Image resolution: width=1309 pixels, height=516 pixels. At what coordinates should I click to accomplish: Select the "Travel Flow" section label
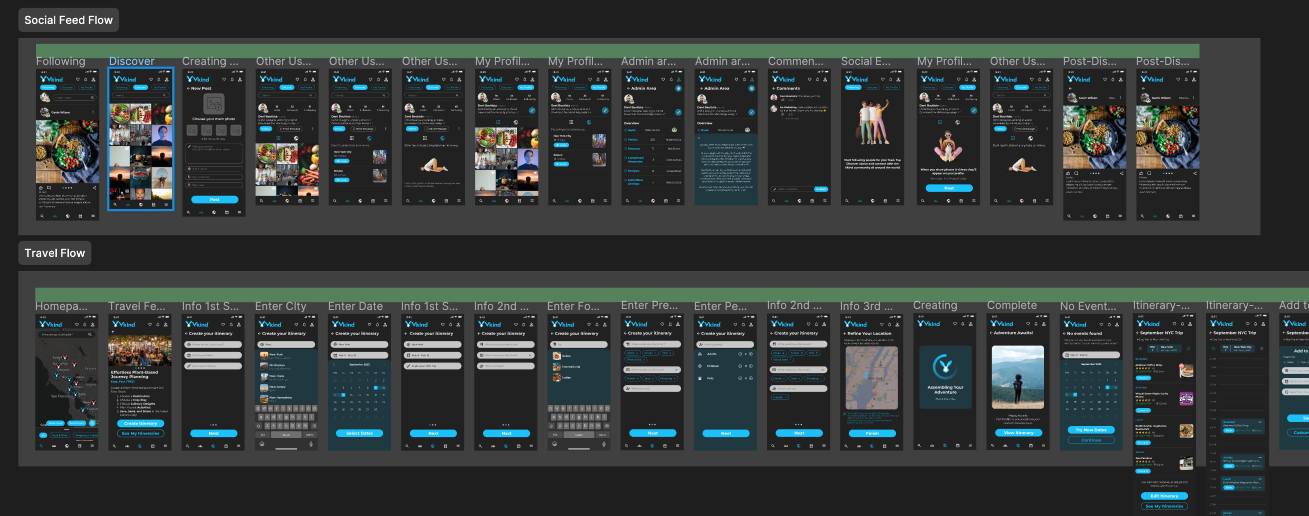click(55, 253)
